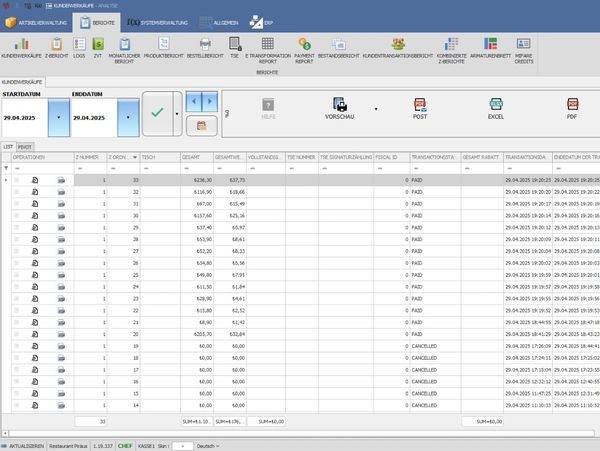This screenshot has width=600, height=451.
Task: Open the Z-Bericht report
Action: click(x=57, y=47)
